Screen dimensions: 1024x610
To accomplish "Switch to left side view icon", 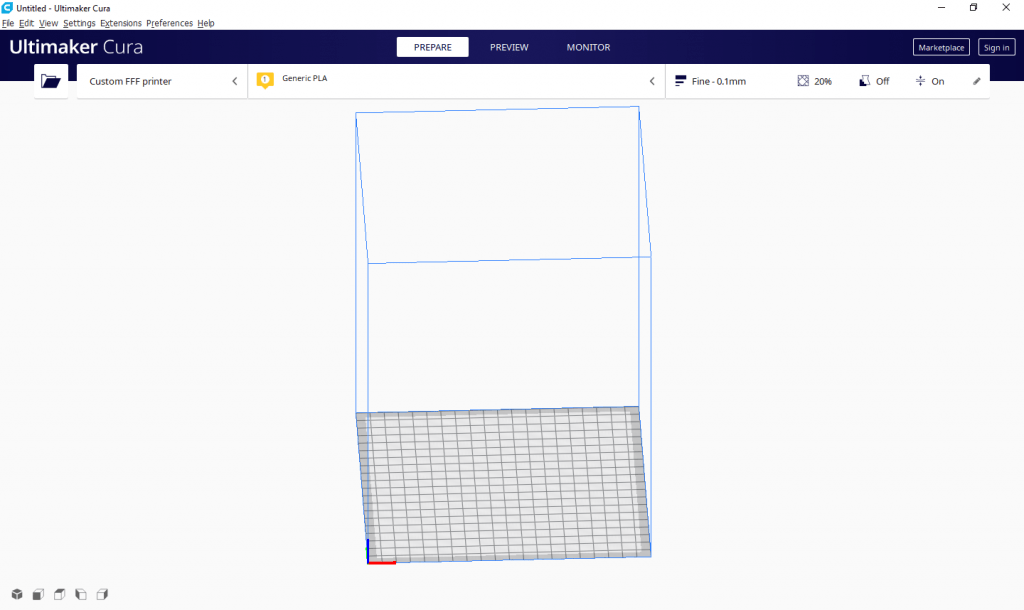I will [x=81, y=594].
